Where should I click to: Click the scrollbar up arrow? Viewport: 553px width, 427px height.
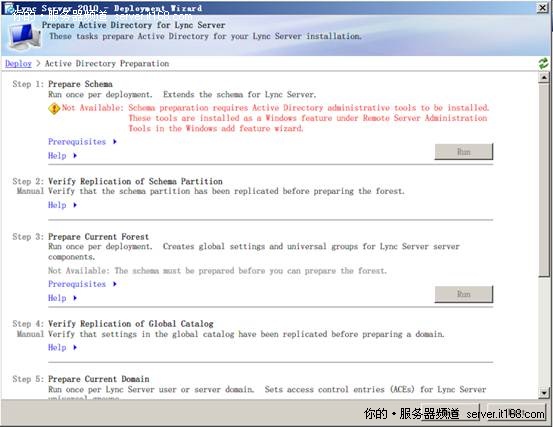click(x=544, y=77)
